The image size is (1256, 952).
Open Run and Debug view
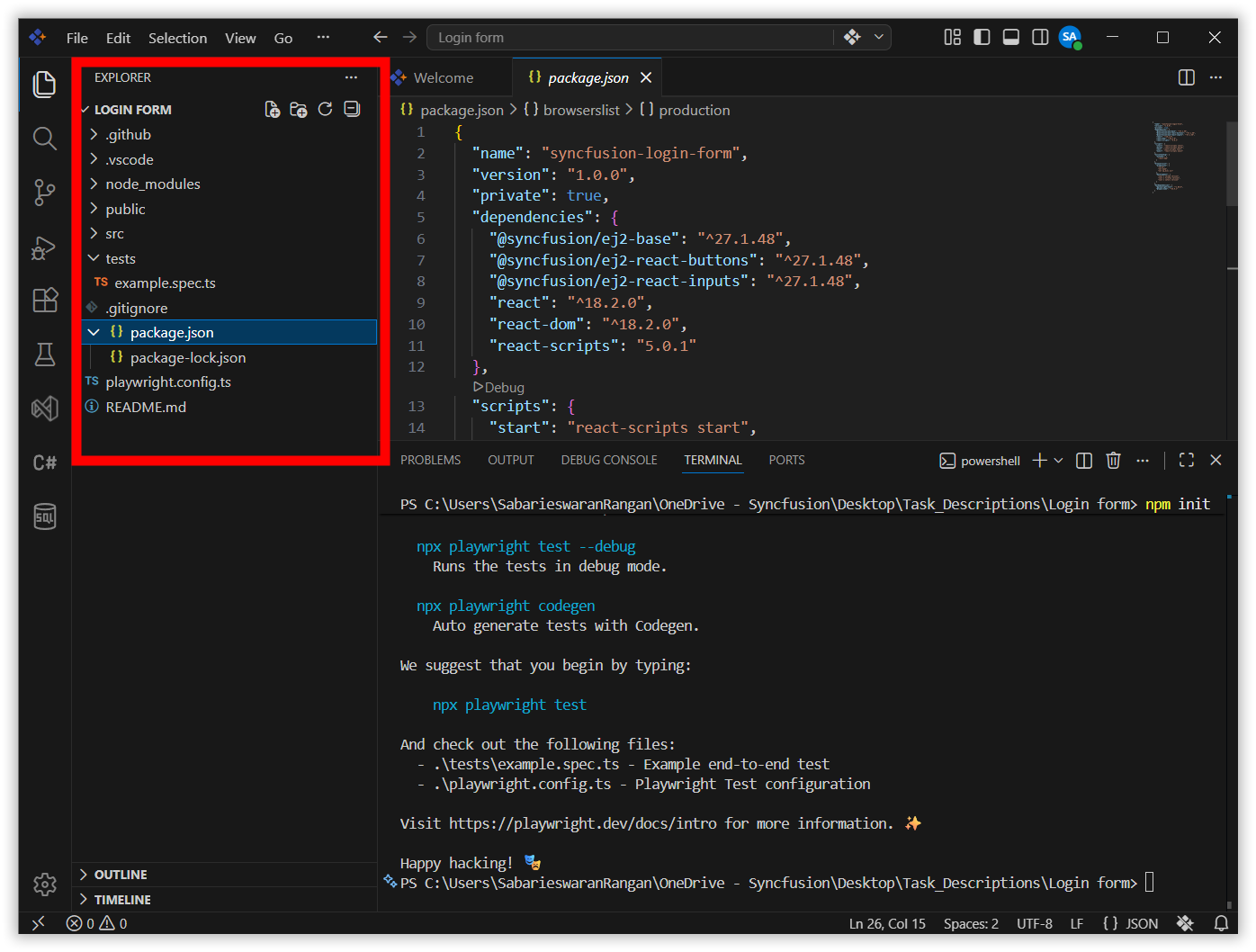tap(44, 247)
